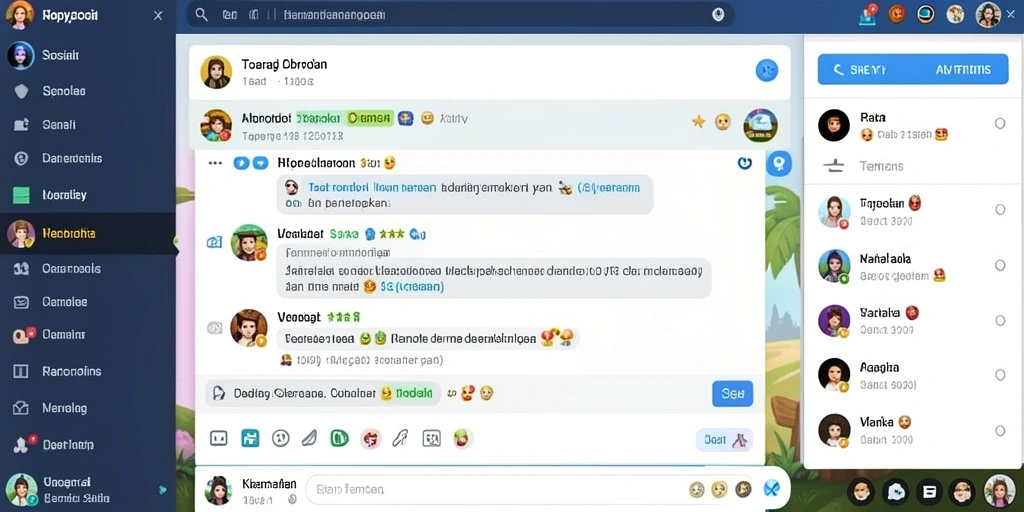Image resolution: width=1024 pixels, height=512 pixels.
Task: Click the teal arrow beside Uonogmal profile
Action: (163, 489)
